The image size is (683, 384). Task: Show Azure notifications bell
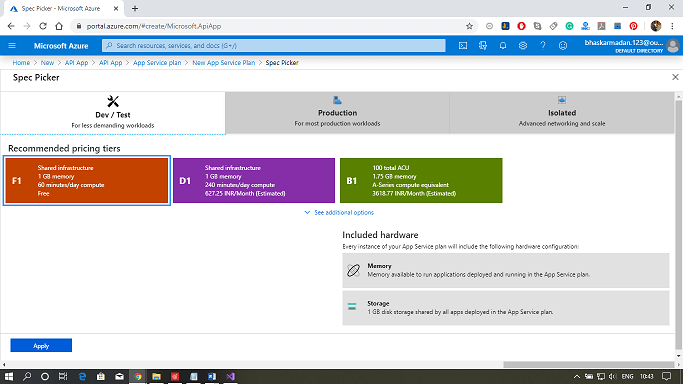click(x=503, y=46)
